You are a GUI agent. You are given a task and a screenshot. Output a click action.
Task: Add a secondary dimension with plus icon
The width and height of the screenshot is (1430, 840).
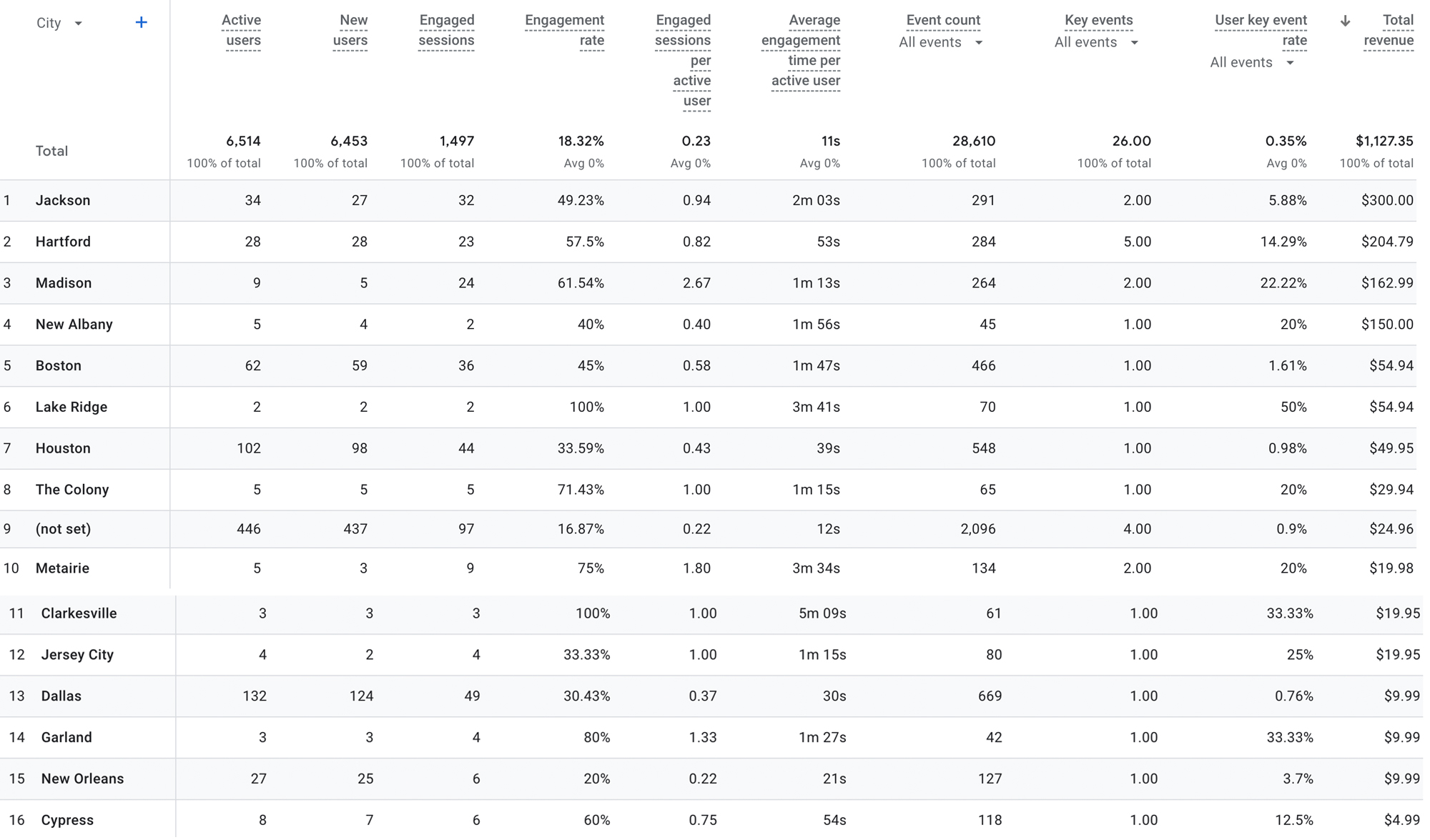pos(141,23)
